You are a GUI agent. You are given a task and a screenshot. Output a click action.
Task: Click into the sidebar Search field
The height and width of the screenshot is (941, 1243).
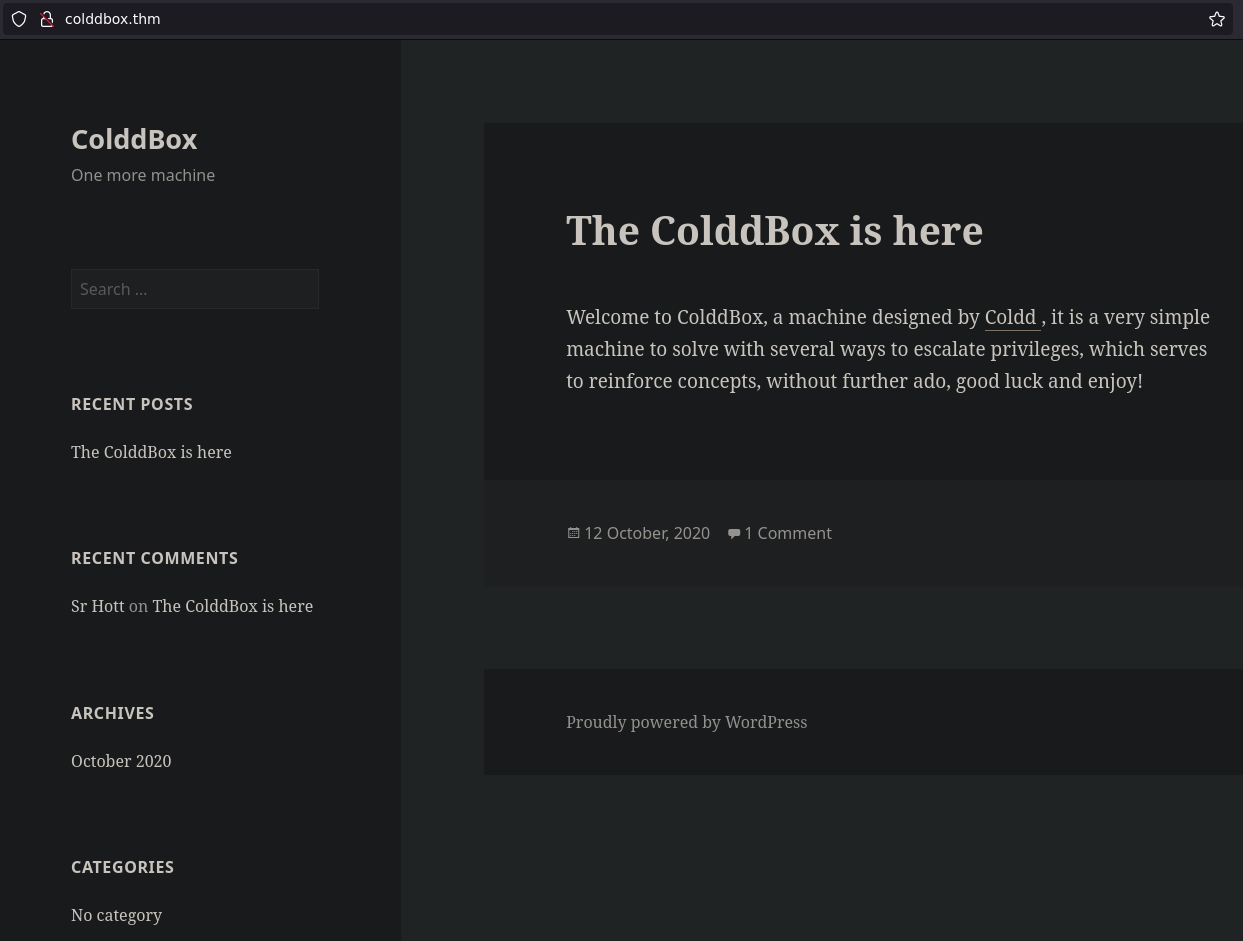pyautogui.click(x=194, y=289)
